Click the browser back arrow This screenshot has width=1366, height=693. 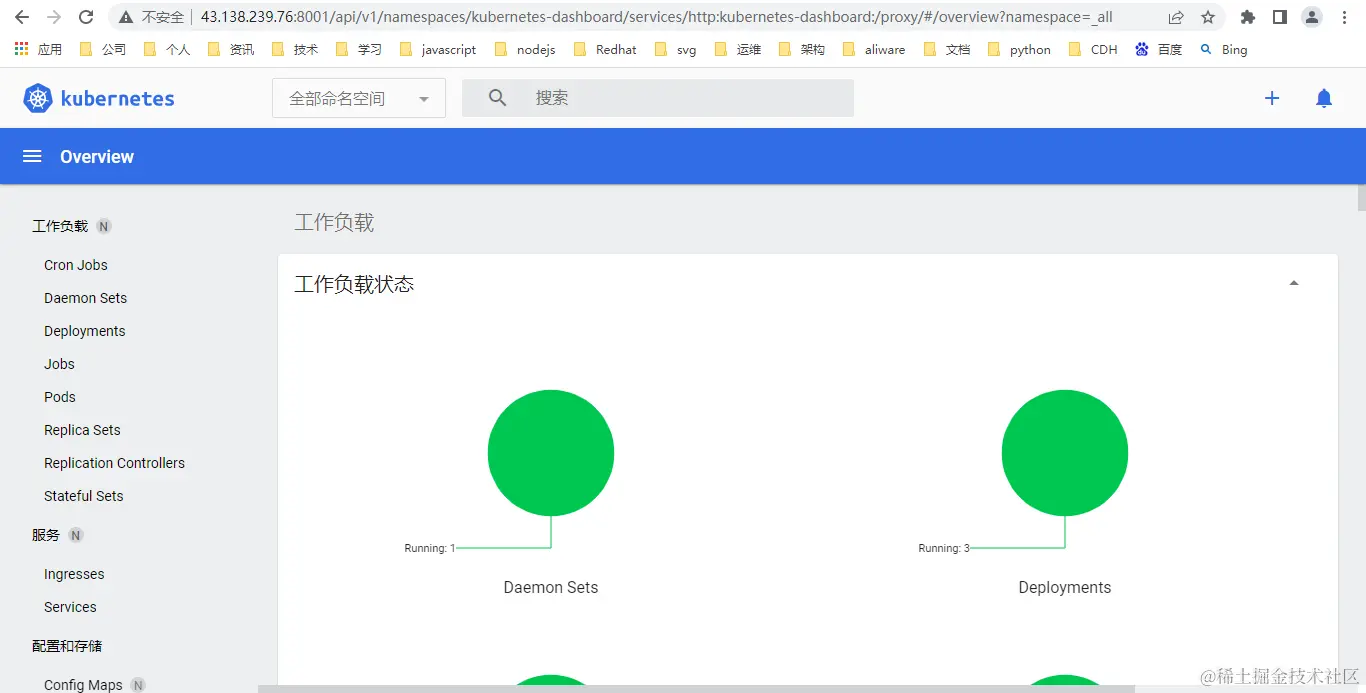22,17
